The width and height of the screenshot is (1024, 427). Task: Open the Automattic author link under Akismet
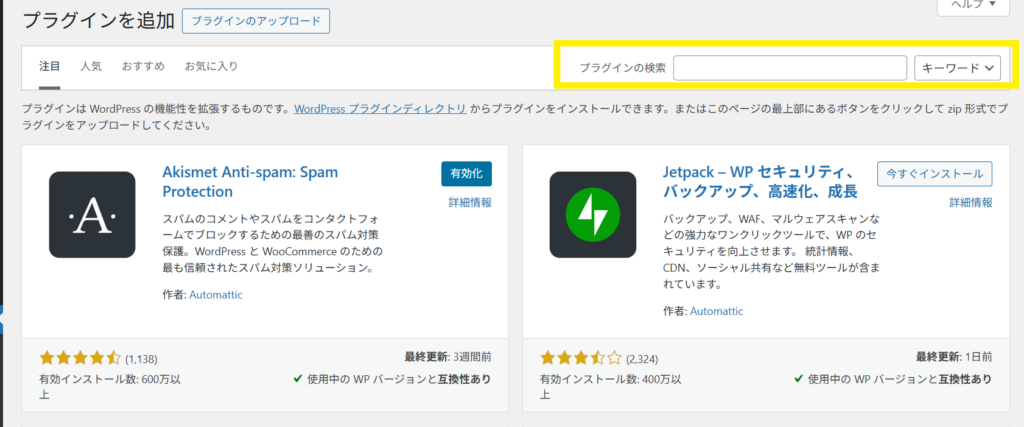216,294
